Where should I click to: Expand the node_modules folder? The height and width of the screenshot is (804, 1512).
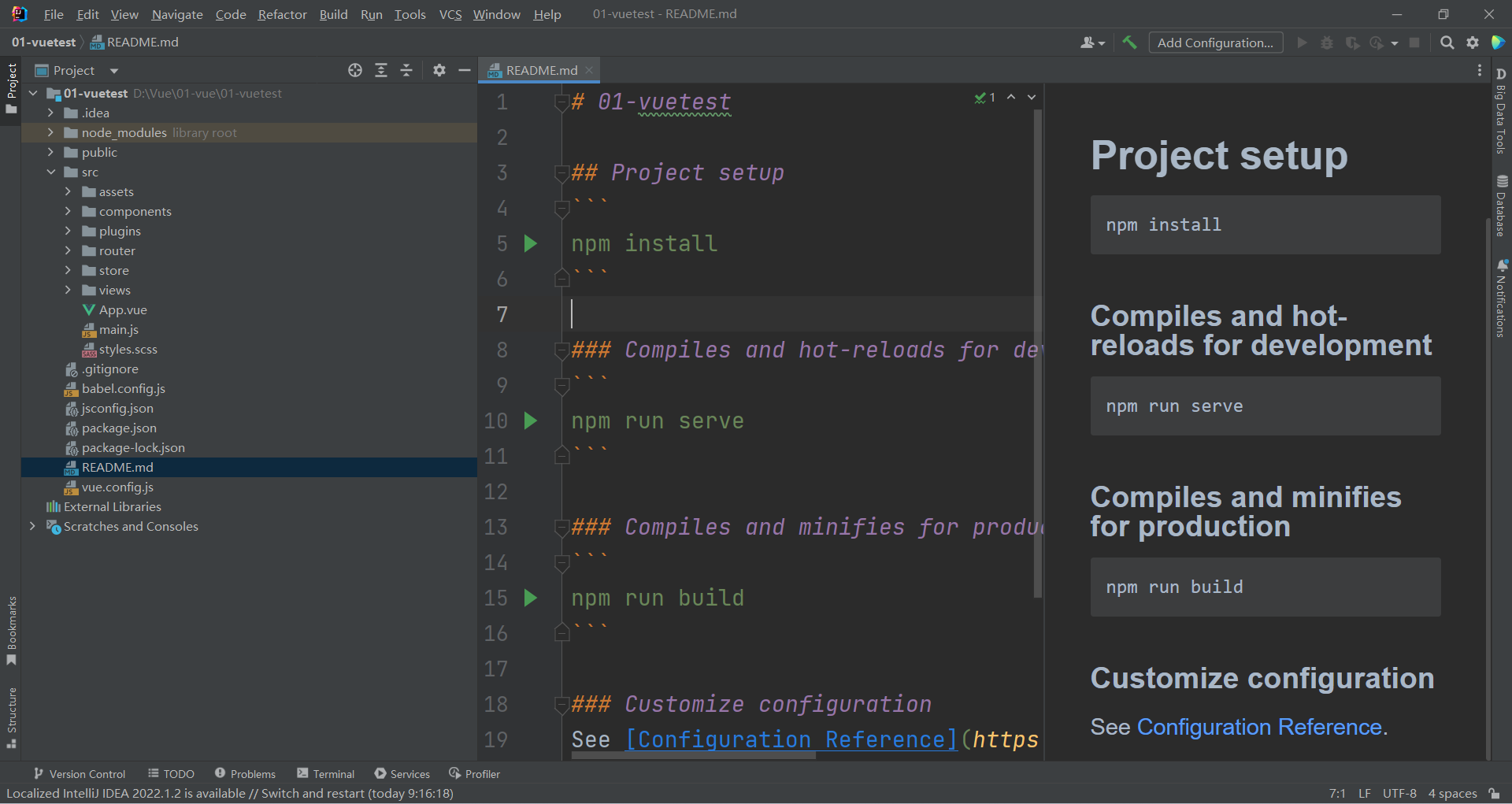(x=50, y=132)
